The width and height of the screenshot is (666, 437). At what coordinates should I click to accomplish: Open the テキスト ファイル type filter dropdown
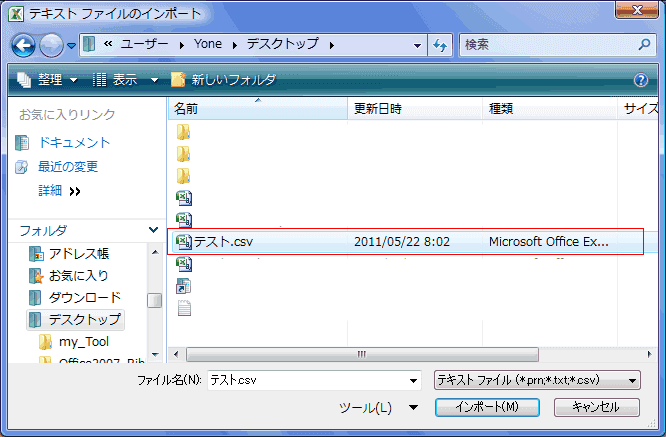pyautogui.click(x=537, y=380)
